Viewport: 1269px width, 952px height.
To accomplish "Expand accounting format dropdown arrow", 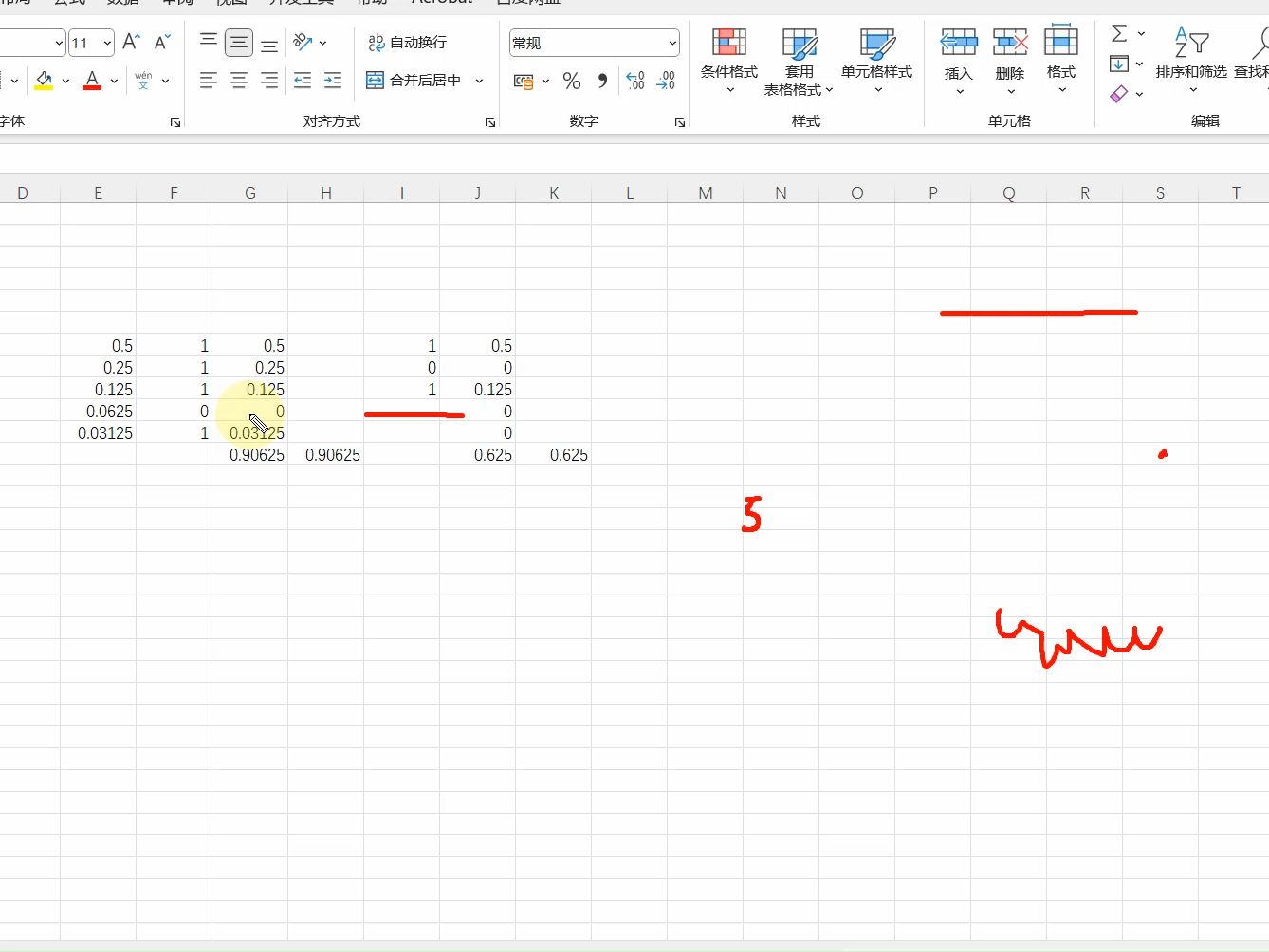I will [x=545, y=82].
